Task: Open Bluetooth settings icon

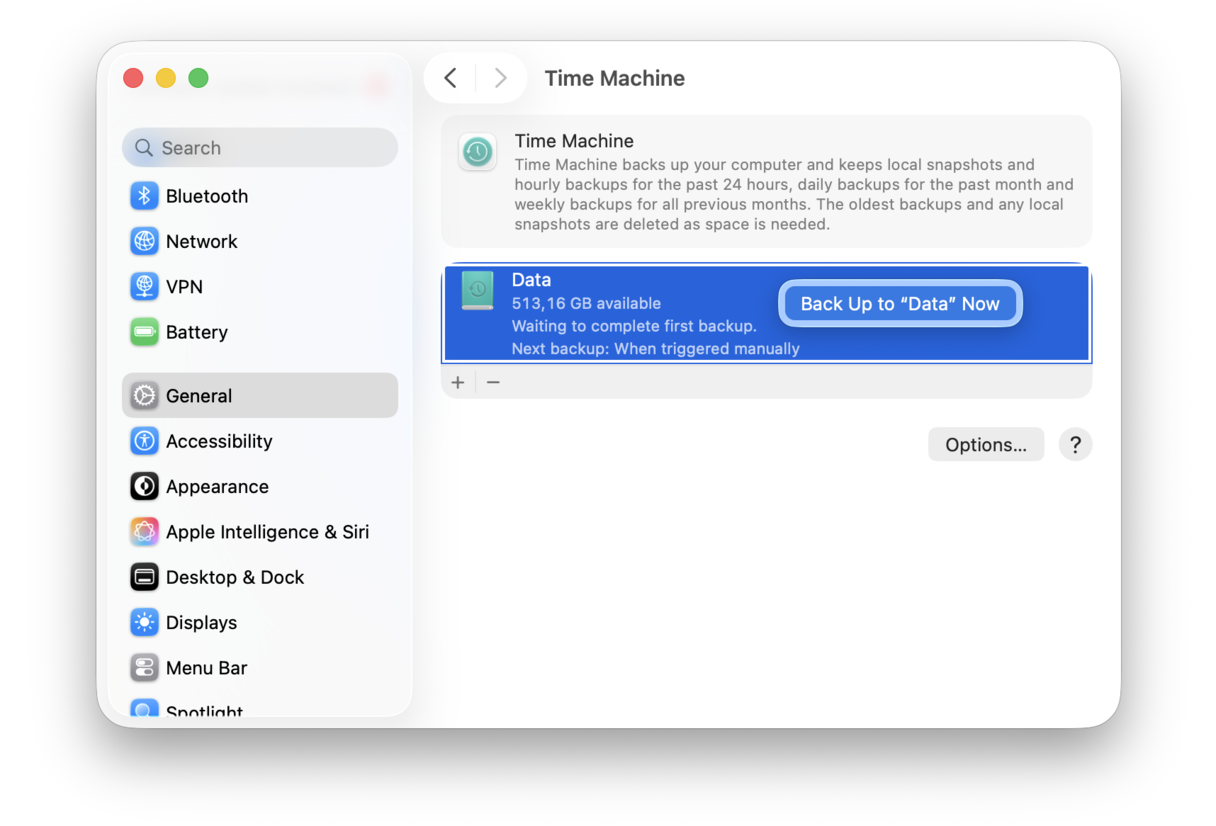Action: coord(144,196)
